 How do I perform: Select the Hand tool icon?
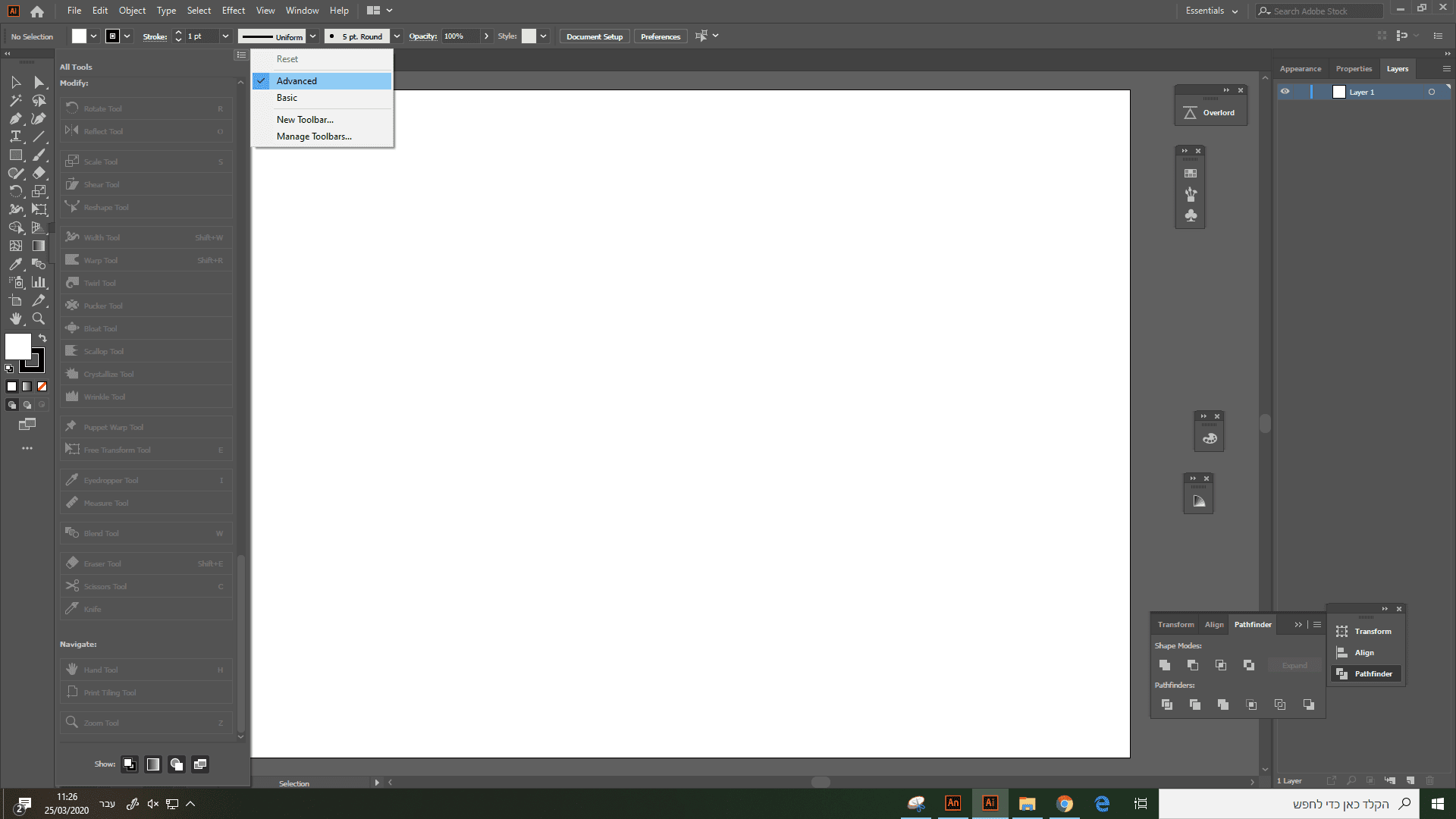click(15, 318)
